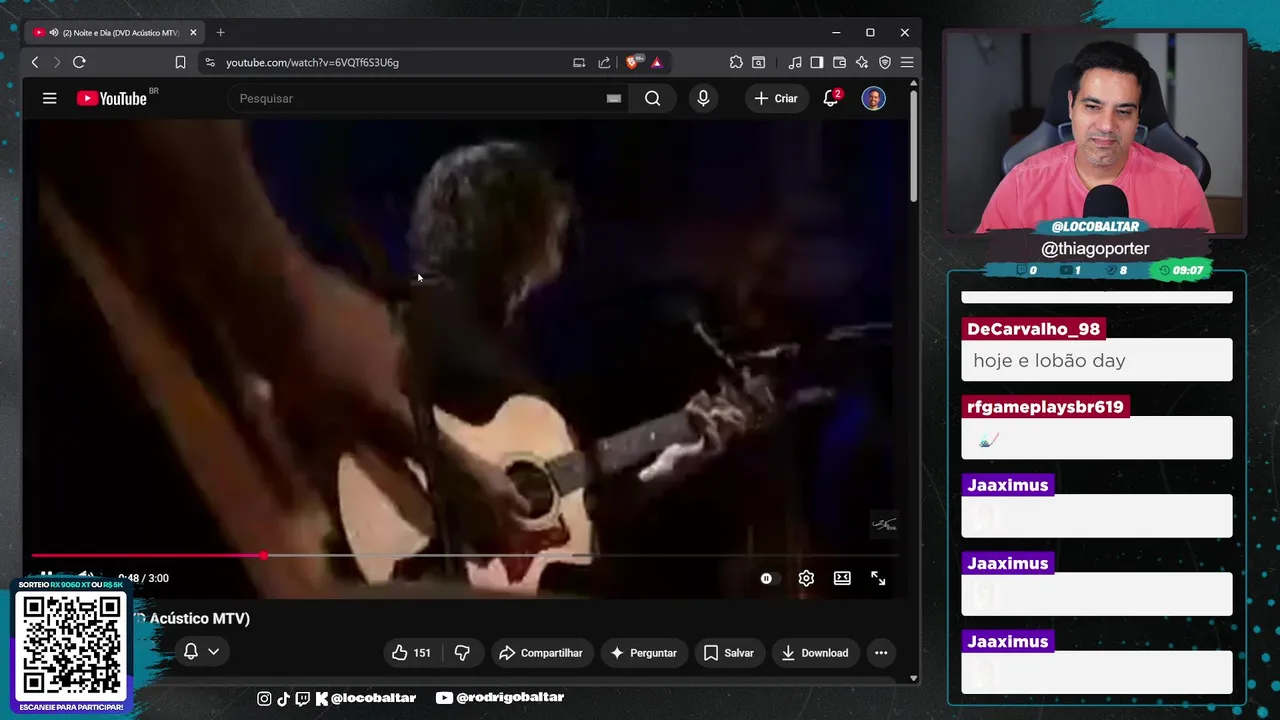The height and width of the screenshot is (720, 1280).
Task: Click the Perguntar button
Action: click(643, 653)
